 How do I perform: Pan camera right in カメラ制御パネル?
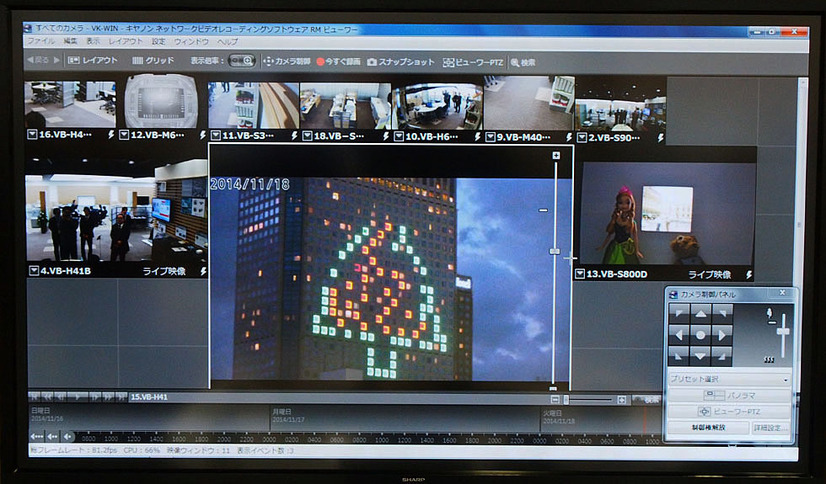pos(722,335)
